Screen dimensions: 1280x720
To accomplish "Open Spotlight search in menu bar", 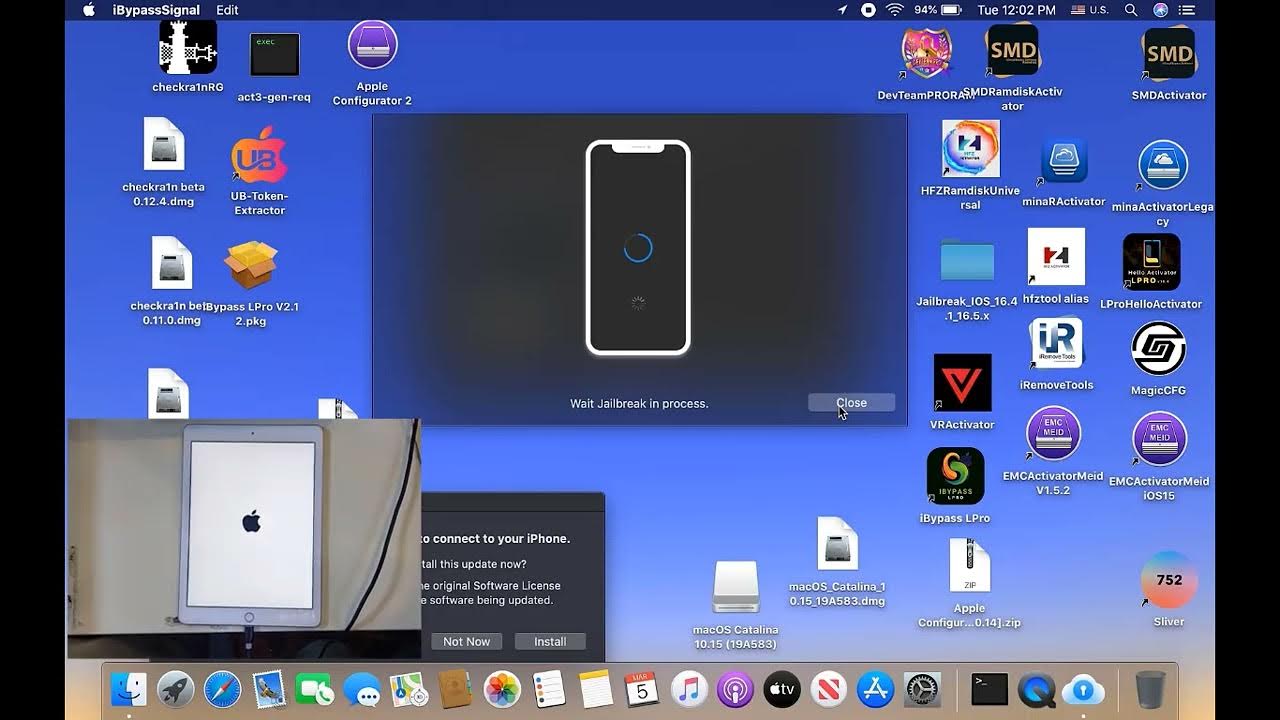I will [1131, 10].
